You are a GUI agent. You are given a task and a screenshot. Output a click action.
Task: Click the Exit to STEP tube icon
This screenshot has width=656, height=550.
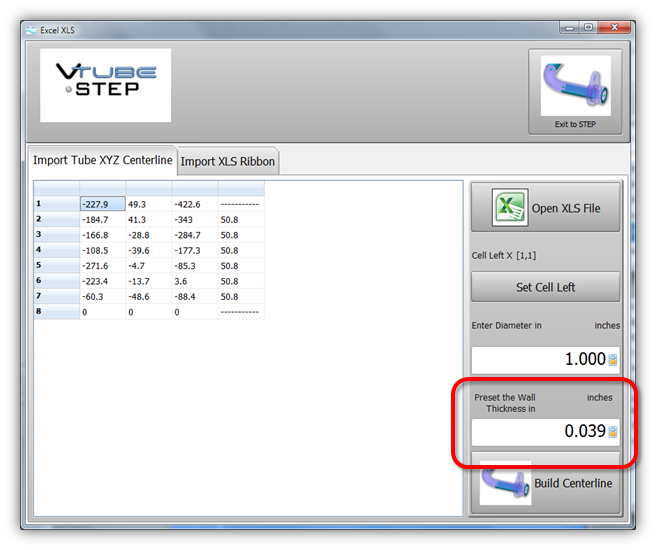[x=575, y=86]
